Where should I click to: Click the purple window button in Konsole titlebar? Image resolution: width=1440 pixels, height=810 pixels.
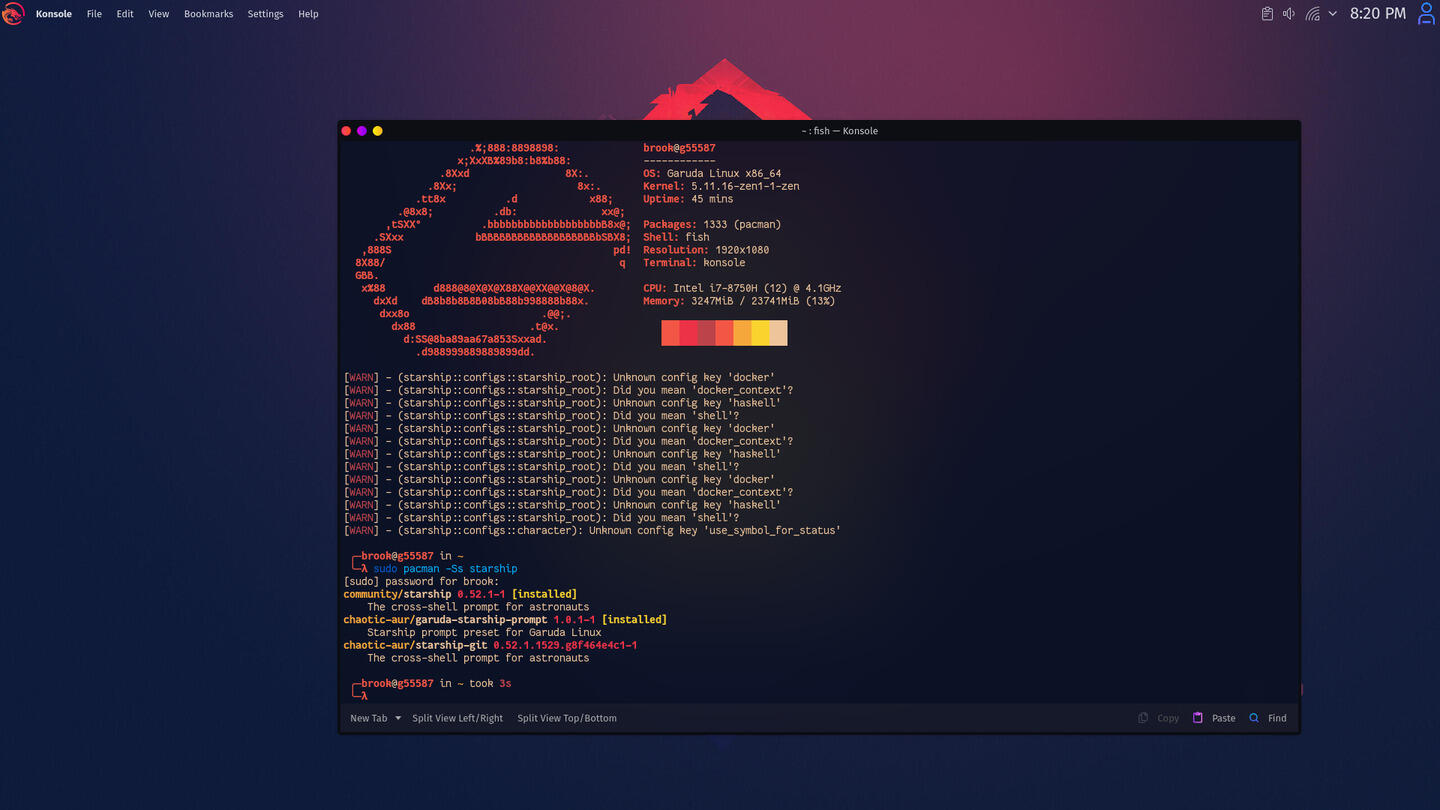(x=362, y=131)
